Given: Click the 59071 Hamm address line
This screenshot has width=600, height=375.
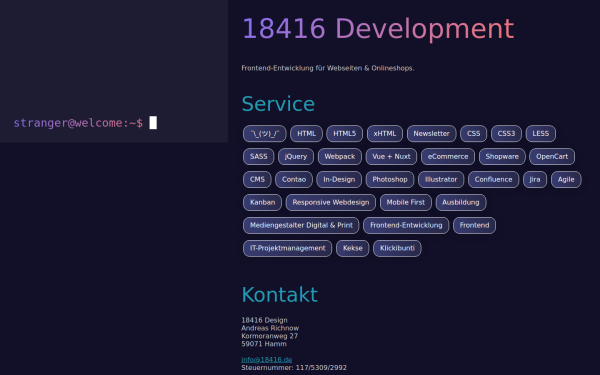Looking at the screenshot, I should click(264, 344).
